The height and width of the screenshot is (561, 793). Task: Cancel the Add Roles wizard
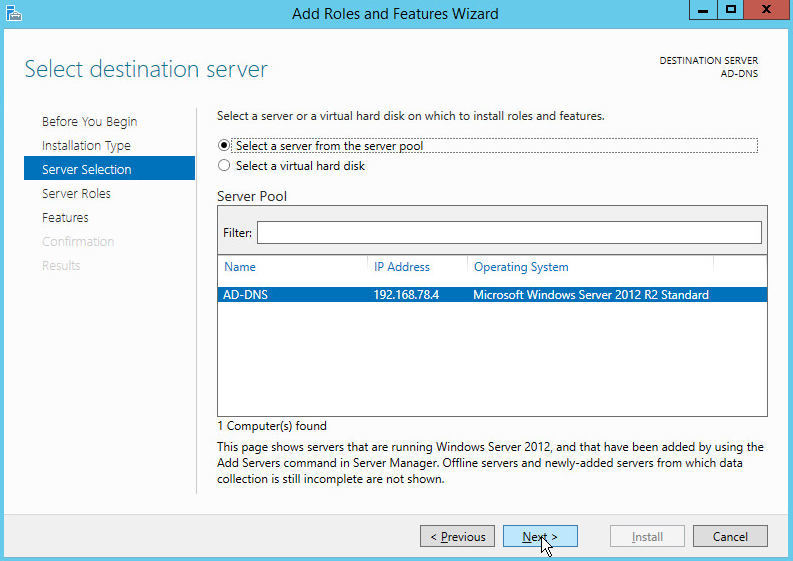tap(730, 537)
